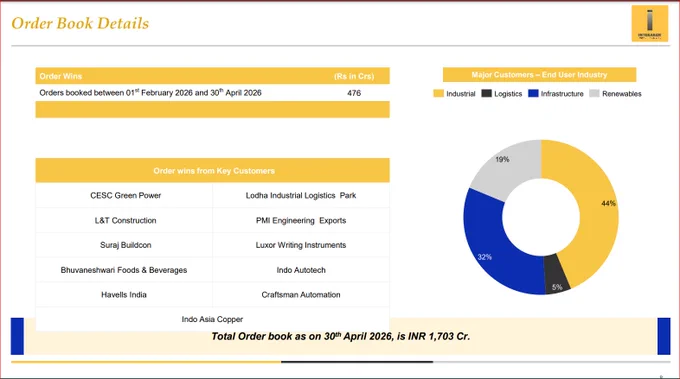Click the Order wins from Key Customers header
Image resolution: width=680 pixels, height=379 pixels.
click(212, 170)
